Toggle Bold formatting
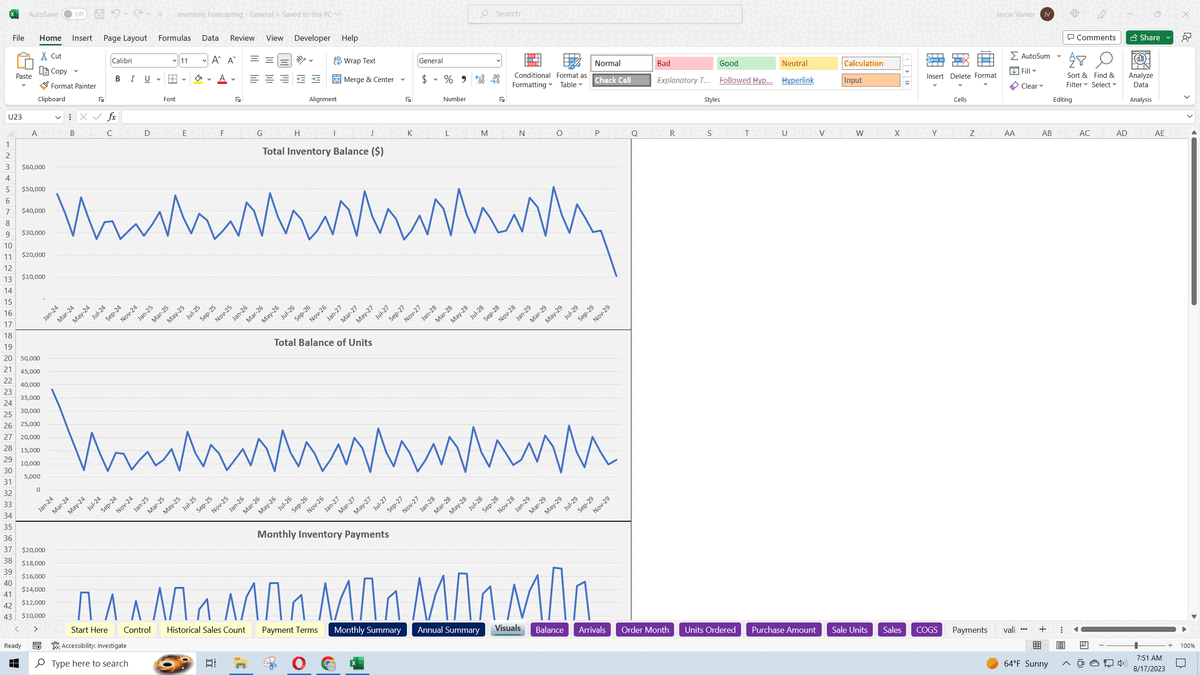Image resolution: width=1200 pixels, height=675 pixels. click(x=118, y=79)
